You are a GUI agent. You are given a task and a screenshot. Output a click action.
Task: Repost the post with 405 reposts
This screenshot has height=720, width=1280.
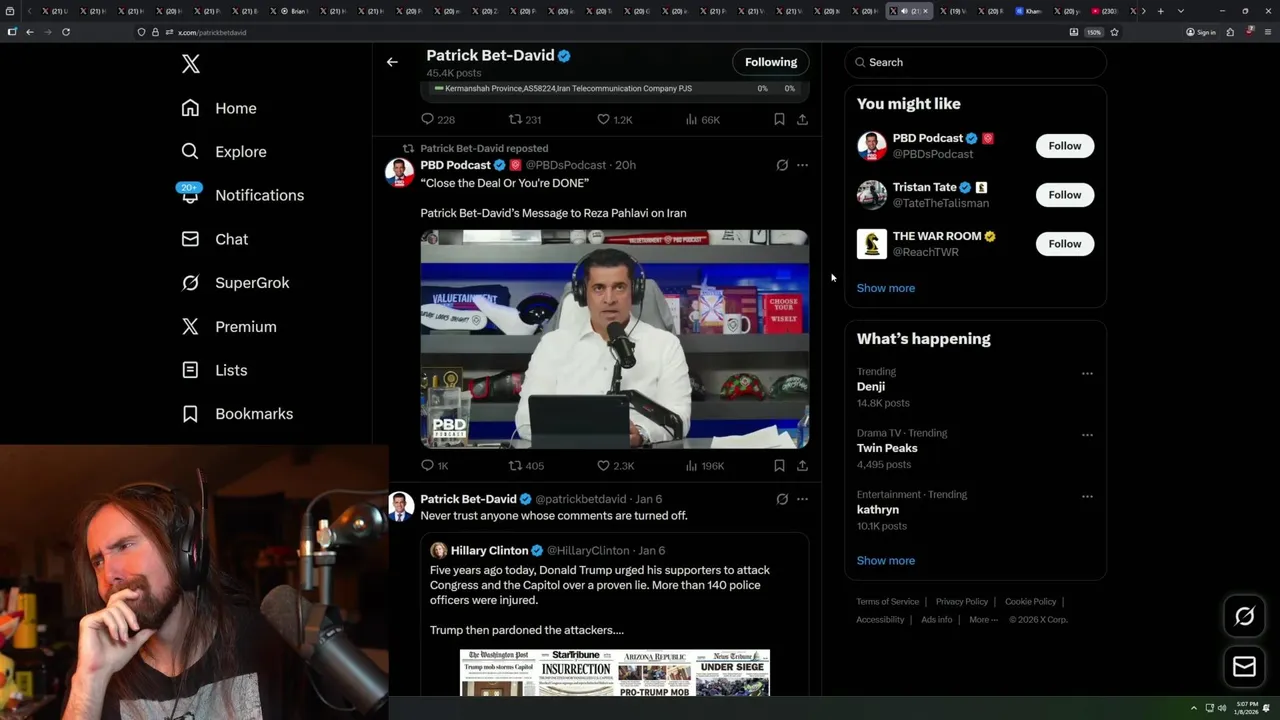(526, 466)
